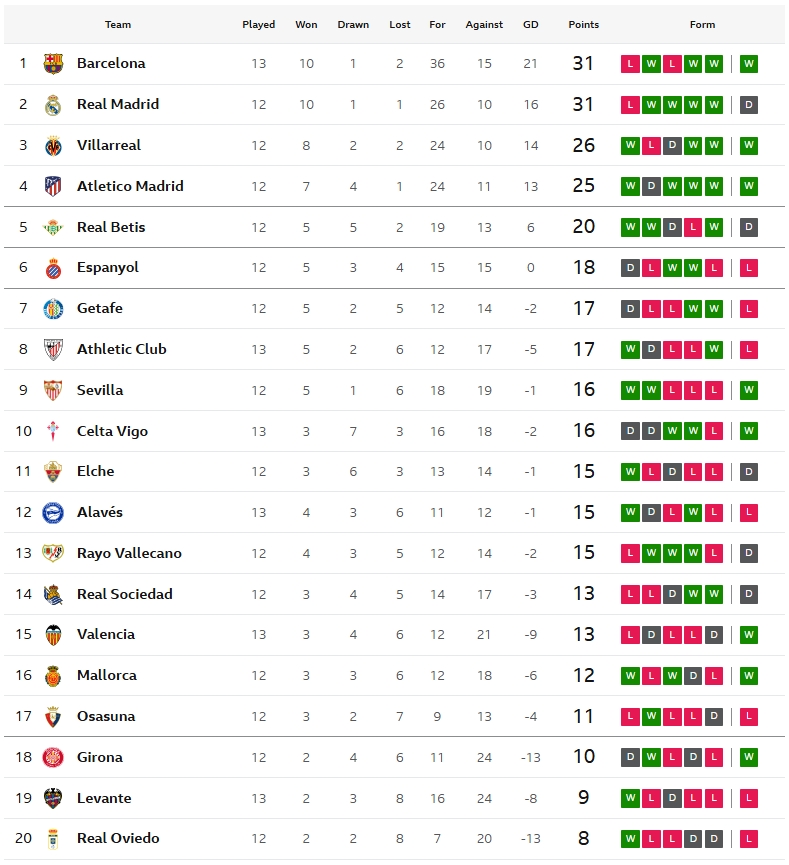Click the Real Madrid crest icon

click(x=53, y=105)
